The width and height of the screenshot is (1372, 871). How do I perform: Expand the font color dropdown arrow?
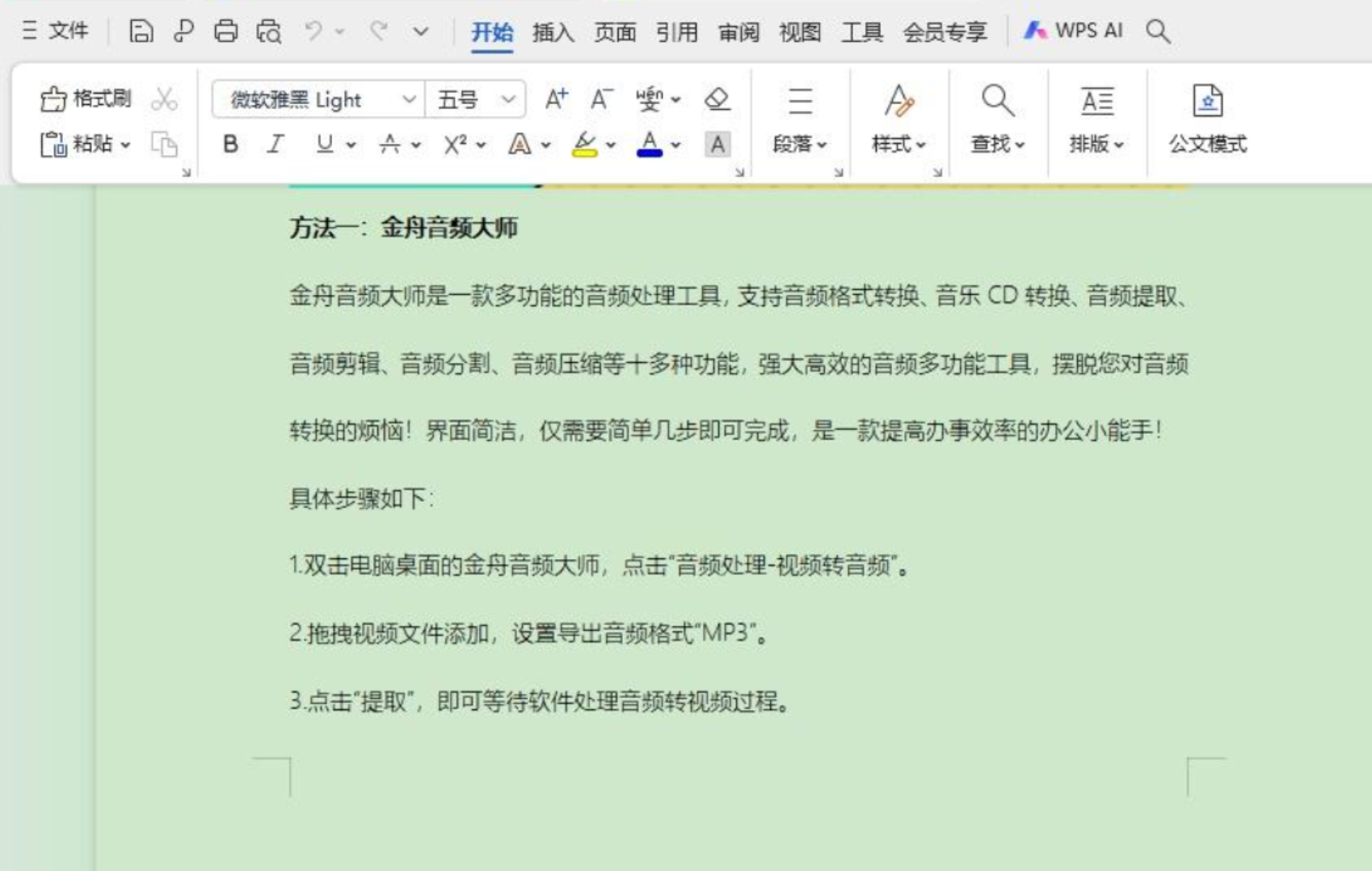(675, 145)
